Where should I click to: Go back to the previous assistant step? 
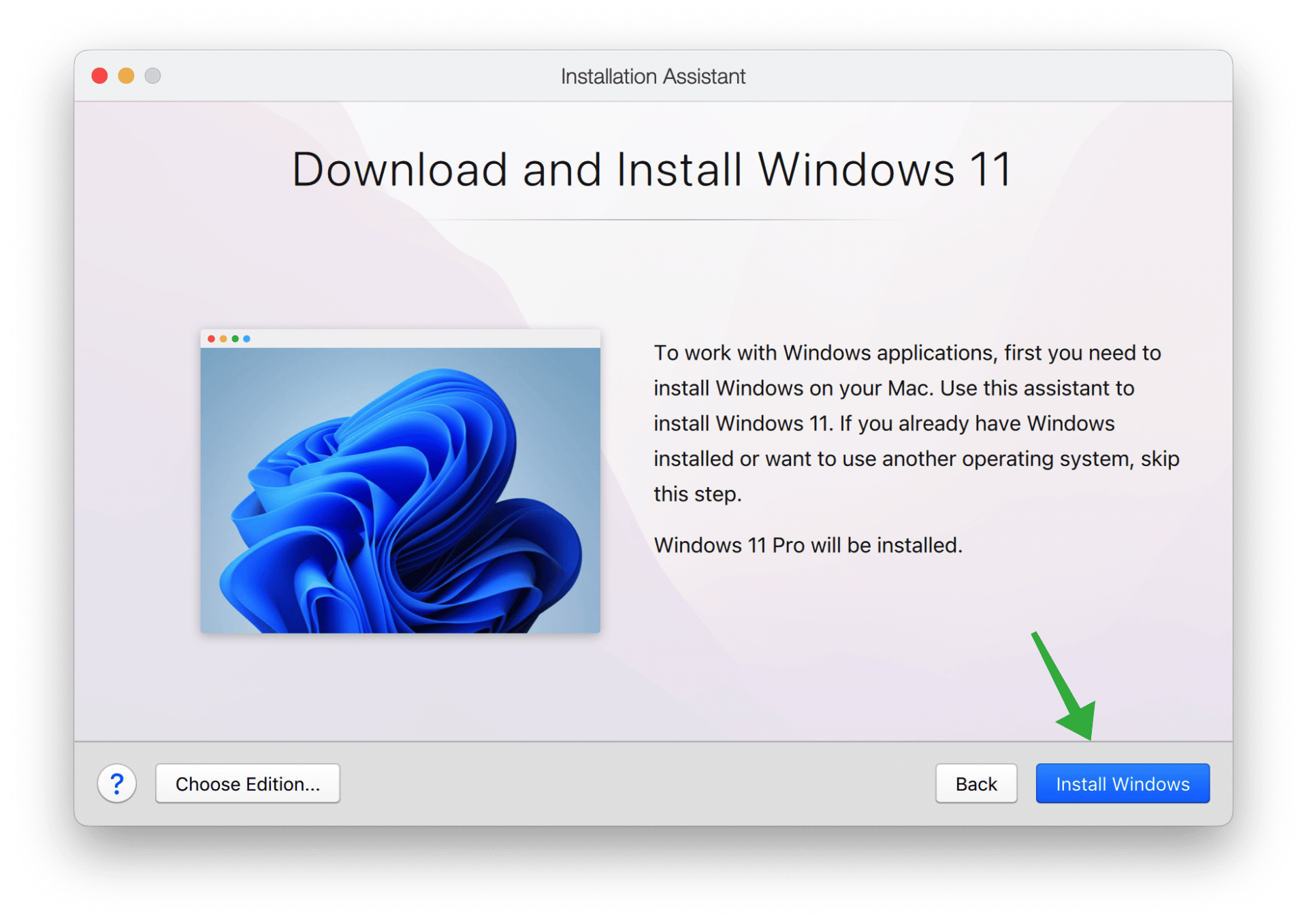click(976, 783)
